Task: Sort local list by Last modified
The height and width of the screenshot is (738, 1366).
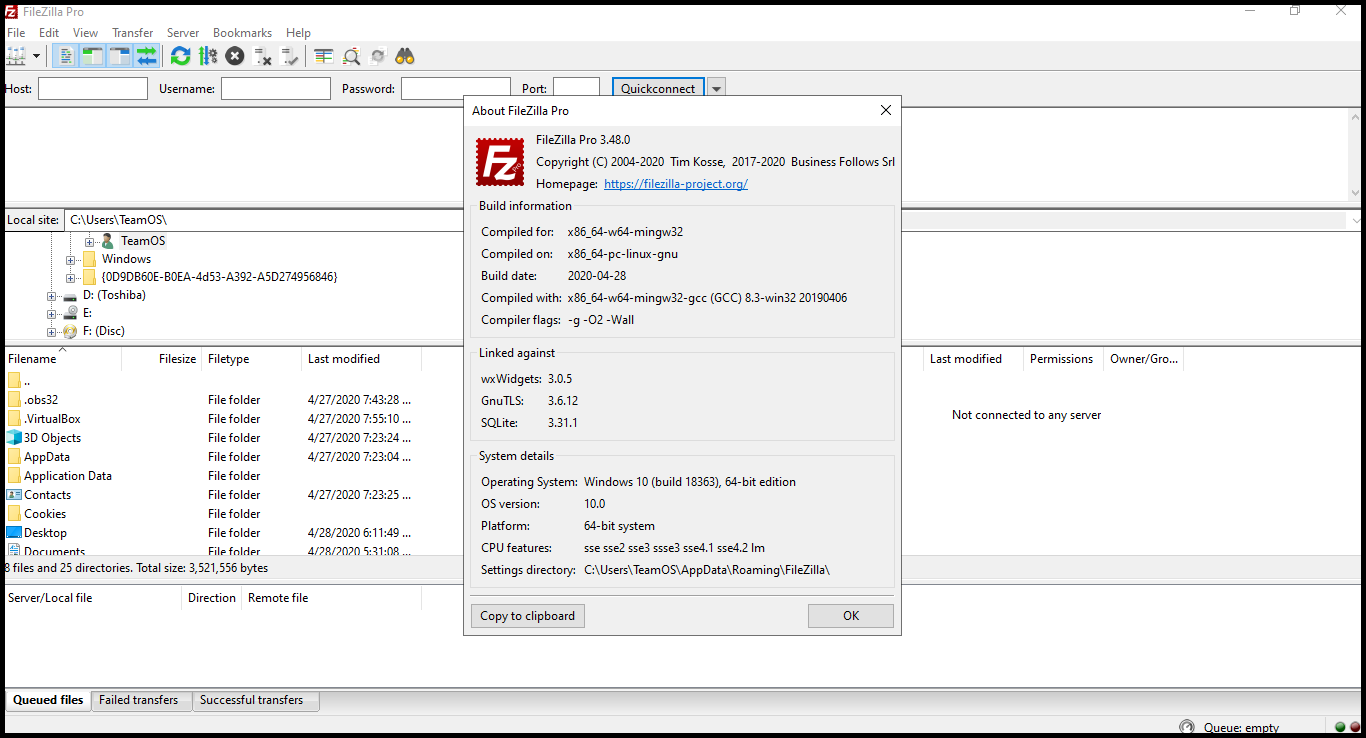Action: pos(362,359)
